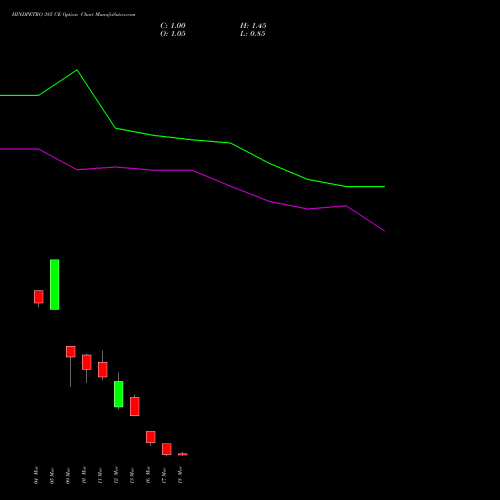The width and height of the screenshot is (500, 500).
Task: Click the red candle for 11 Mar
Action: click(x=103, y=369)
